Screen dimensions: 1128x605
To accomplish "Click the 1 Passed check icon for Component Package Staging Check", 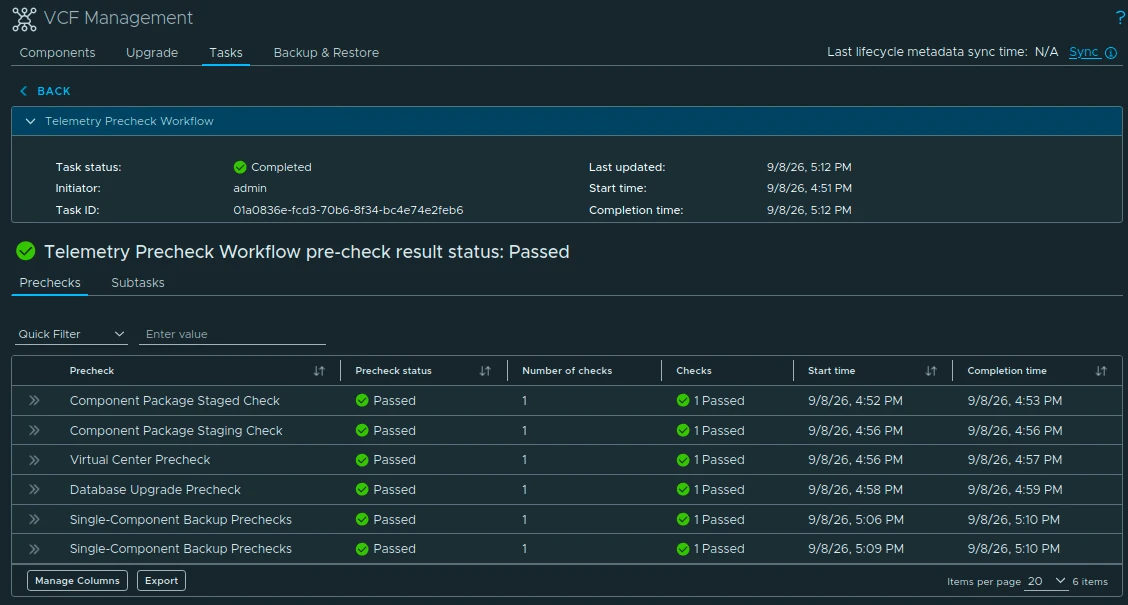I will click(683, 431).
